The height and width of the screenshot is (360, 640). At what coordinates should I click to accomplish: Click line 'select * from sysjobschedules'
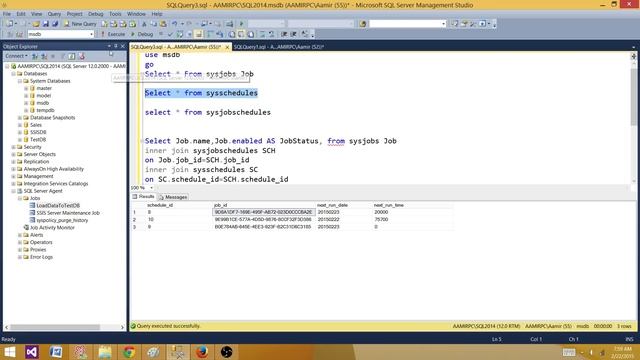pos(208,112)
